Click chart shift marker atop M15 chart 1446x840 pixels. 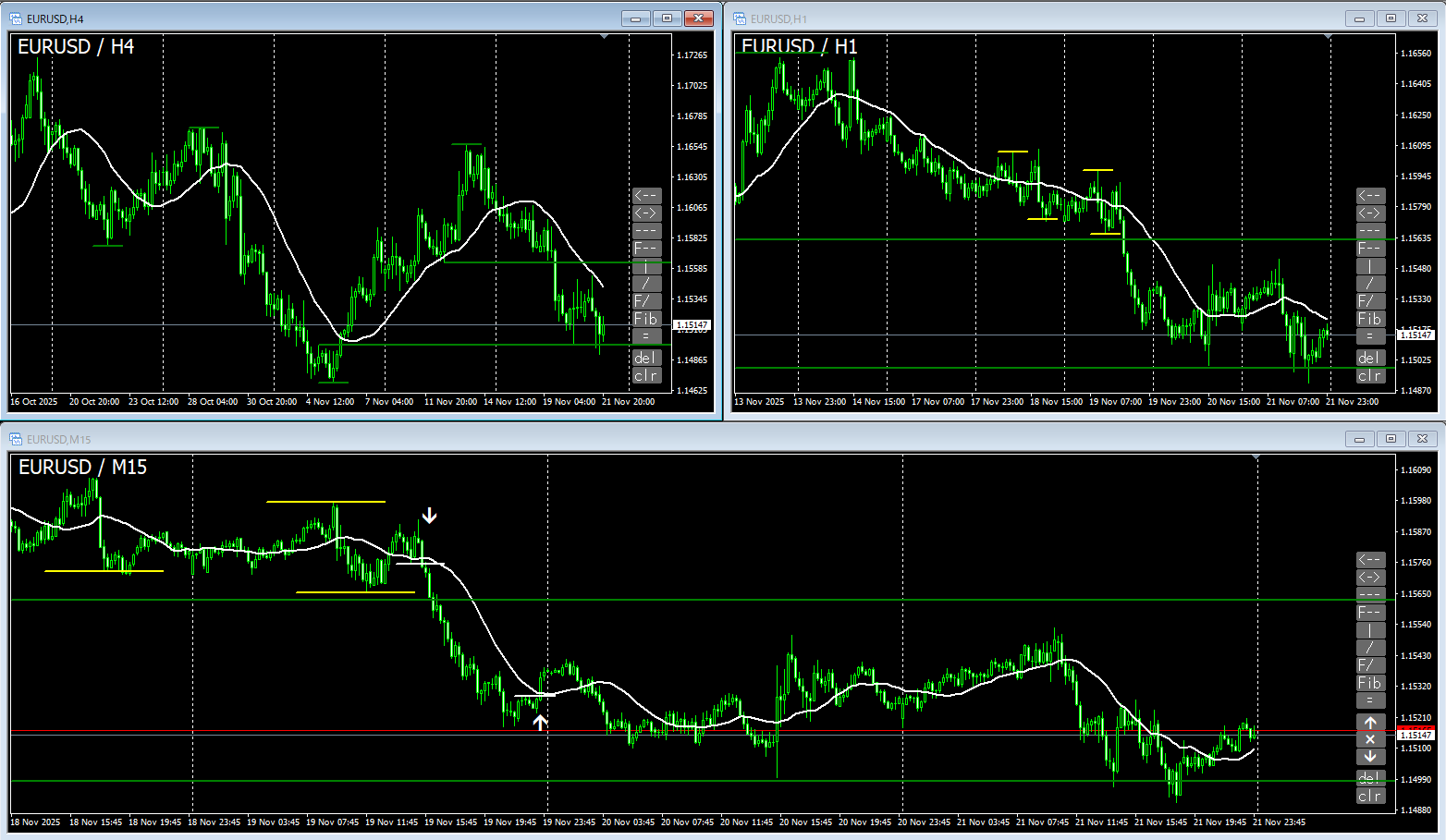pyautogui.click(x=1256, y=457)
